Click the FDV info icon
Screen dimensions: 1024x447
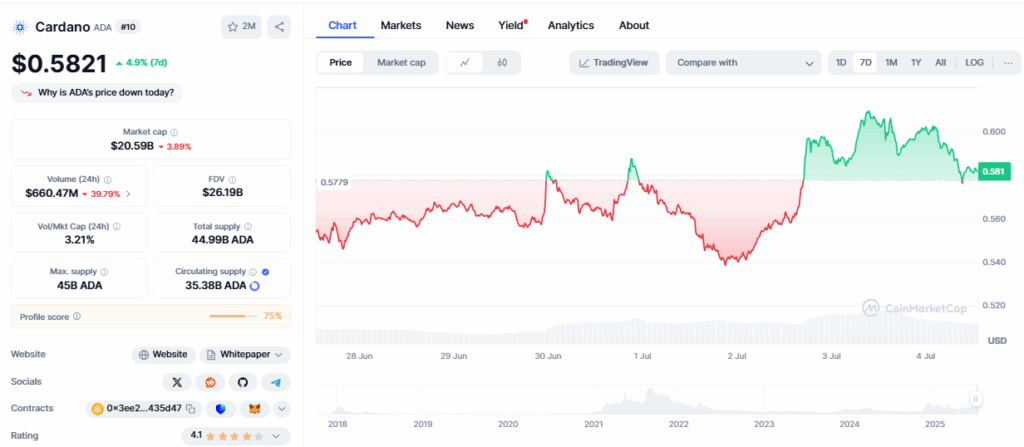point(232,179)
